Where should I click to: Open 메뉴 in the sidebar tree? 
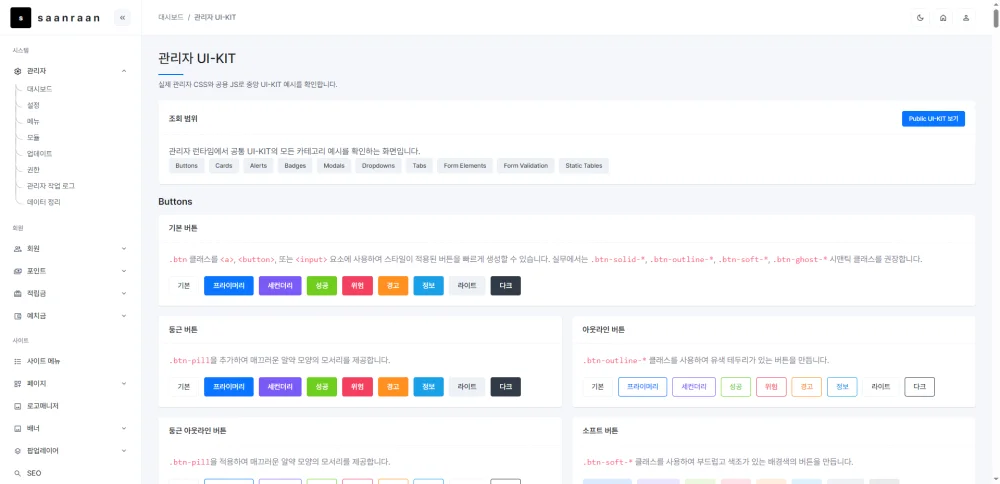coord(33,121)
